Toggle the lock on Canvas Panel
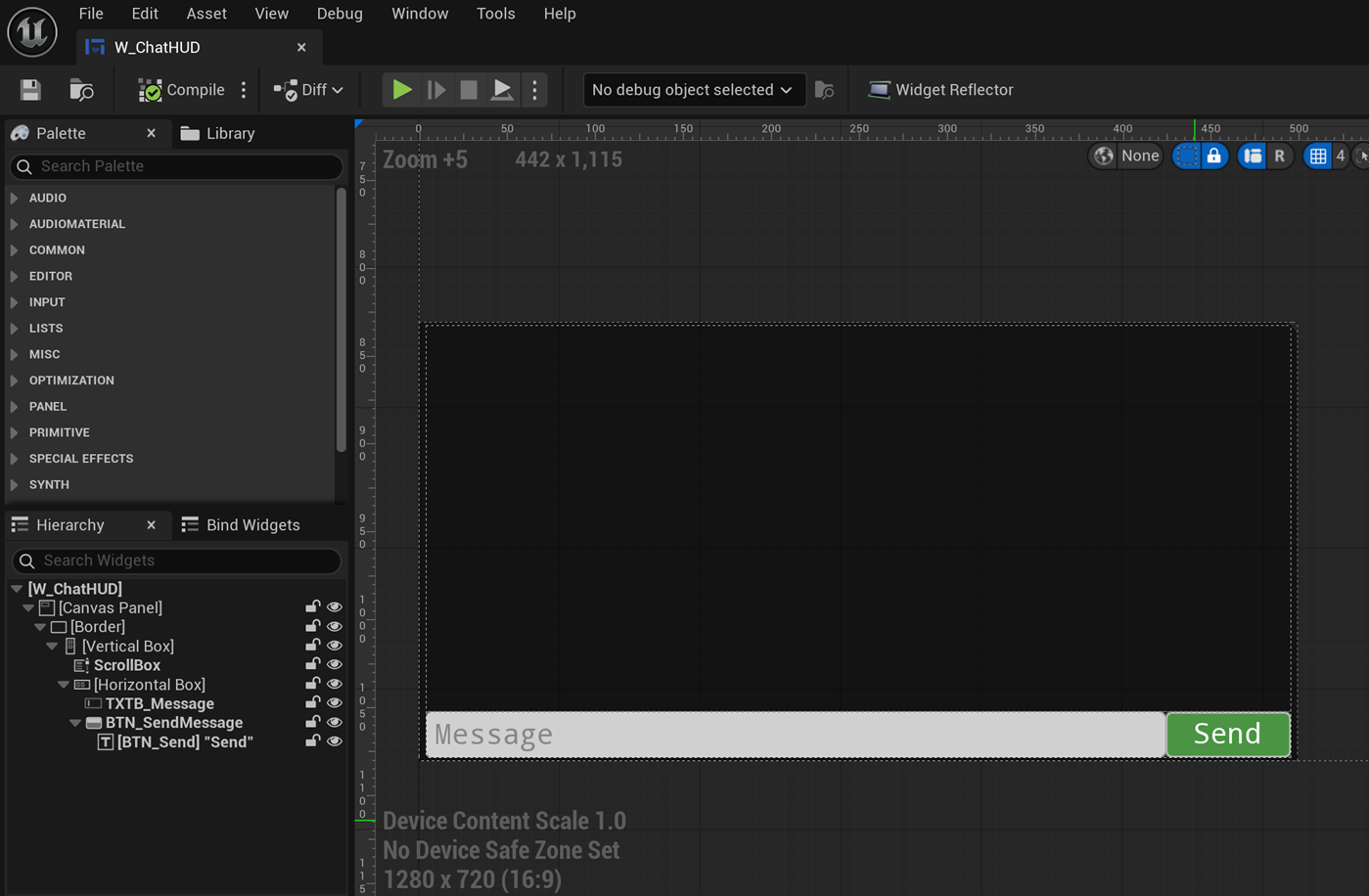The image size is (1369, 896). (312, 607)
